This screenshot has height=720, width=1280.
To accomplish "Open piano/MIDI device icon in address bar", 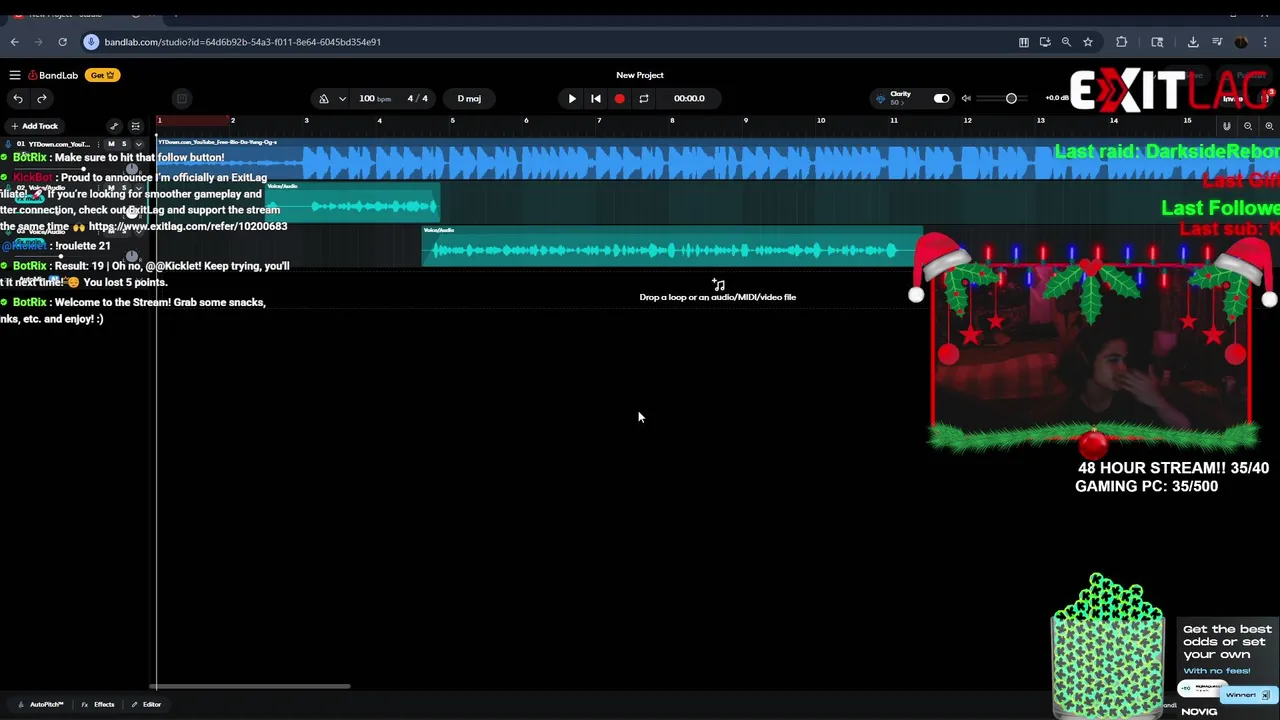I will 1024,42.
